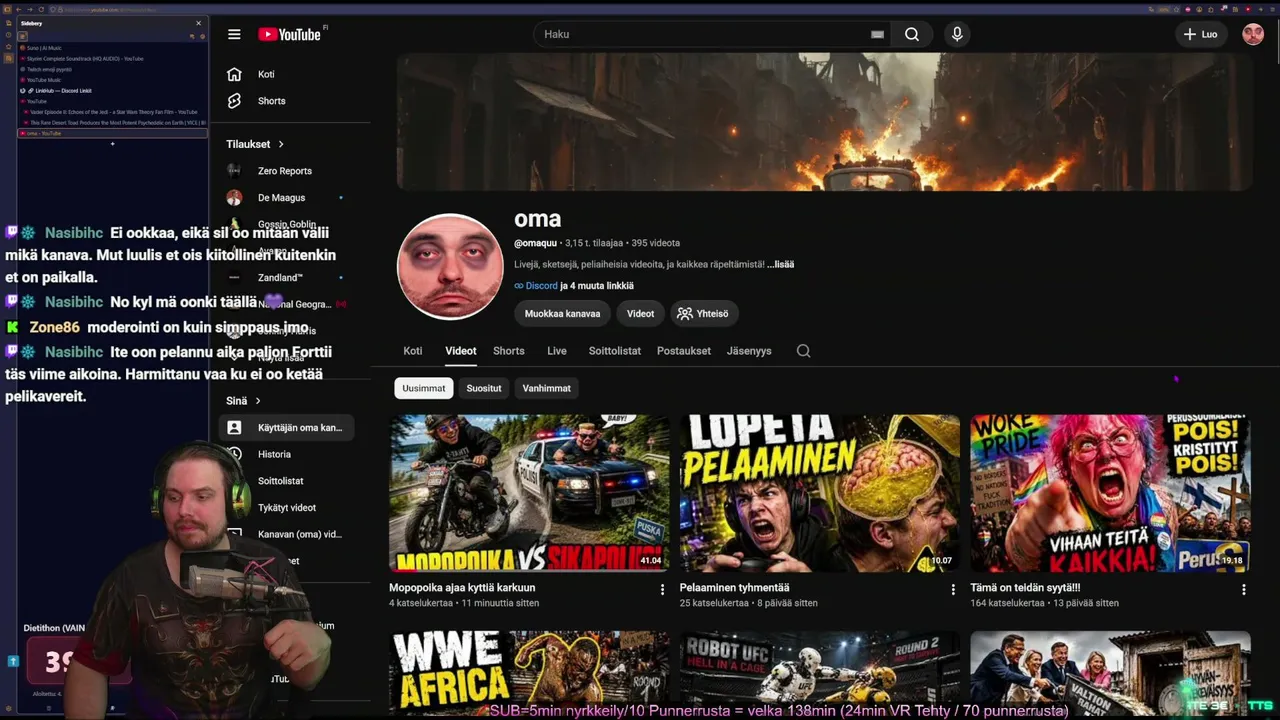Open the on-screen keyboard icon in search box
This screenshot has height=720, width=1280.
pyautogui.click(x=877, y=34)
